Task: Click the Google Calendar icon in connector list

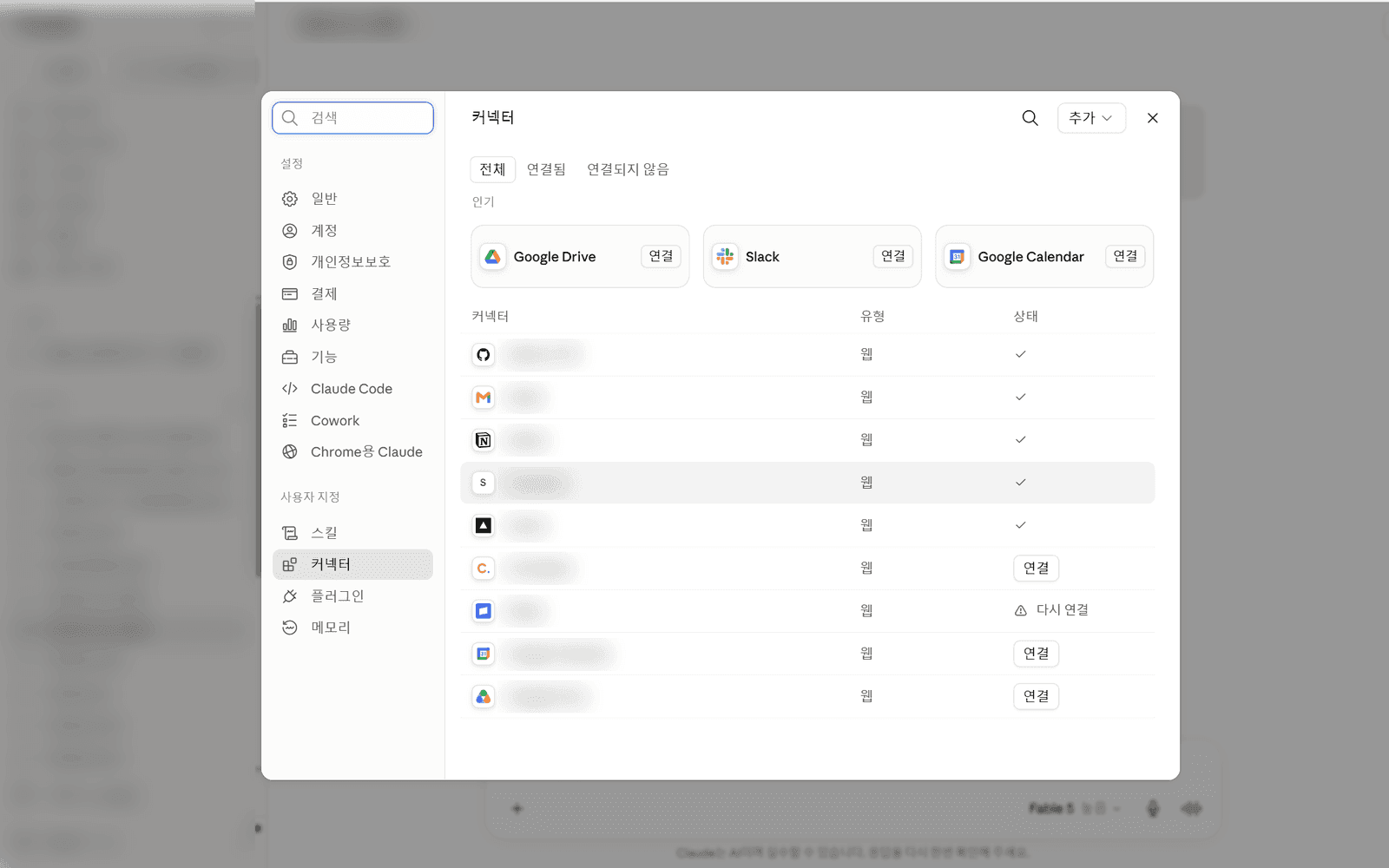Action: click(x=484, y=654)
